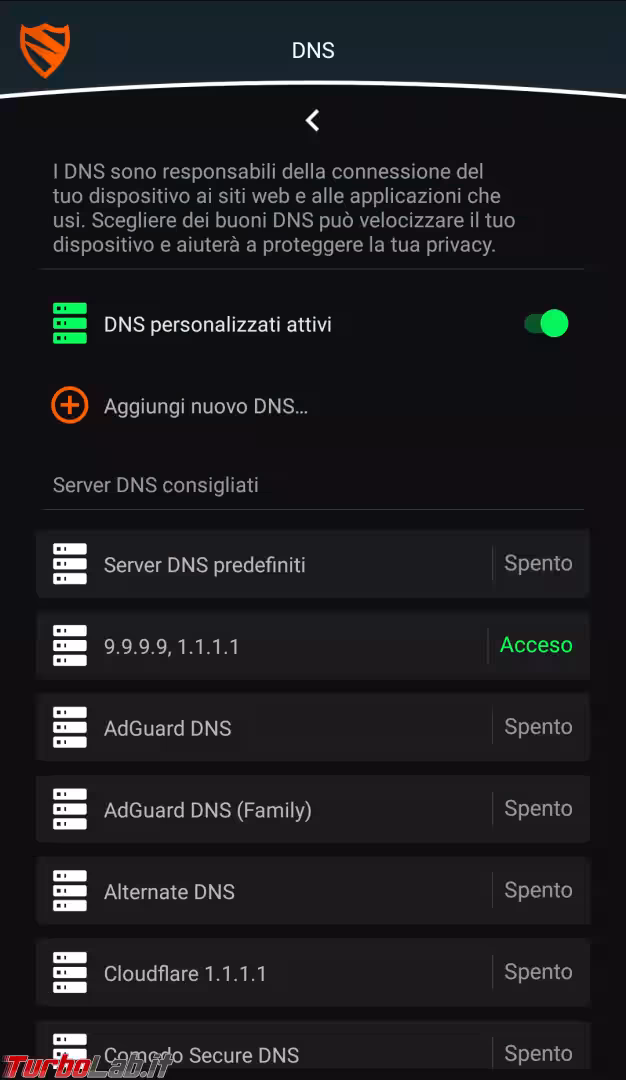Image resolution: width=626 pixels, height=1080 pixels.
Task: Tap the DNS title in the header
Action: pos(313,50)
